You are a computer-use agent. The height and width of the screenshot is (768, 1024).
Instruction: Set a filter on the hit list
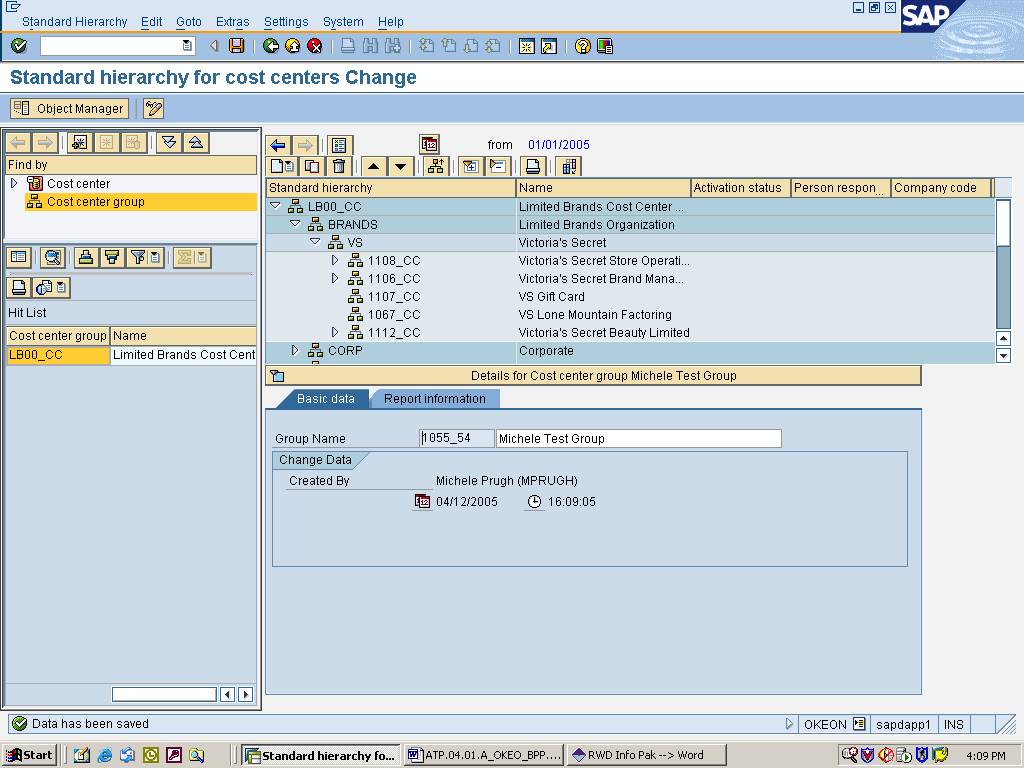pos(138,257)
